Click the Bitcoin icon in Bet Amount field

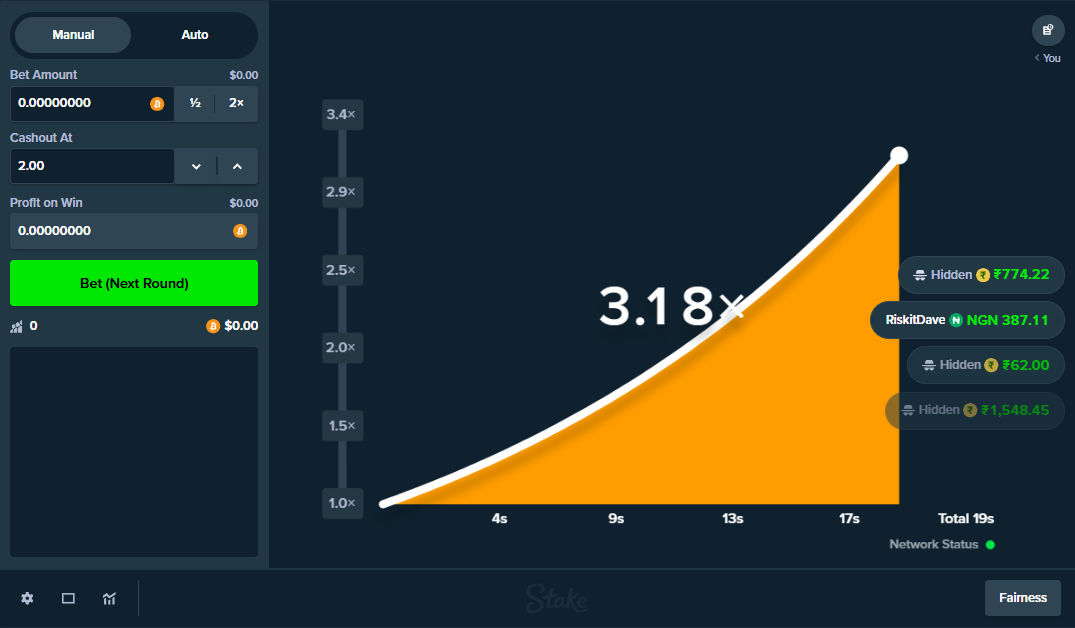pyautogui.click(x=158, y=103)
